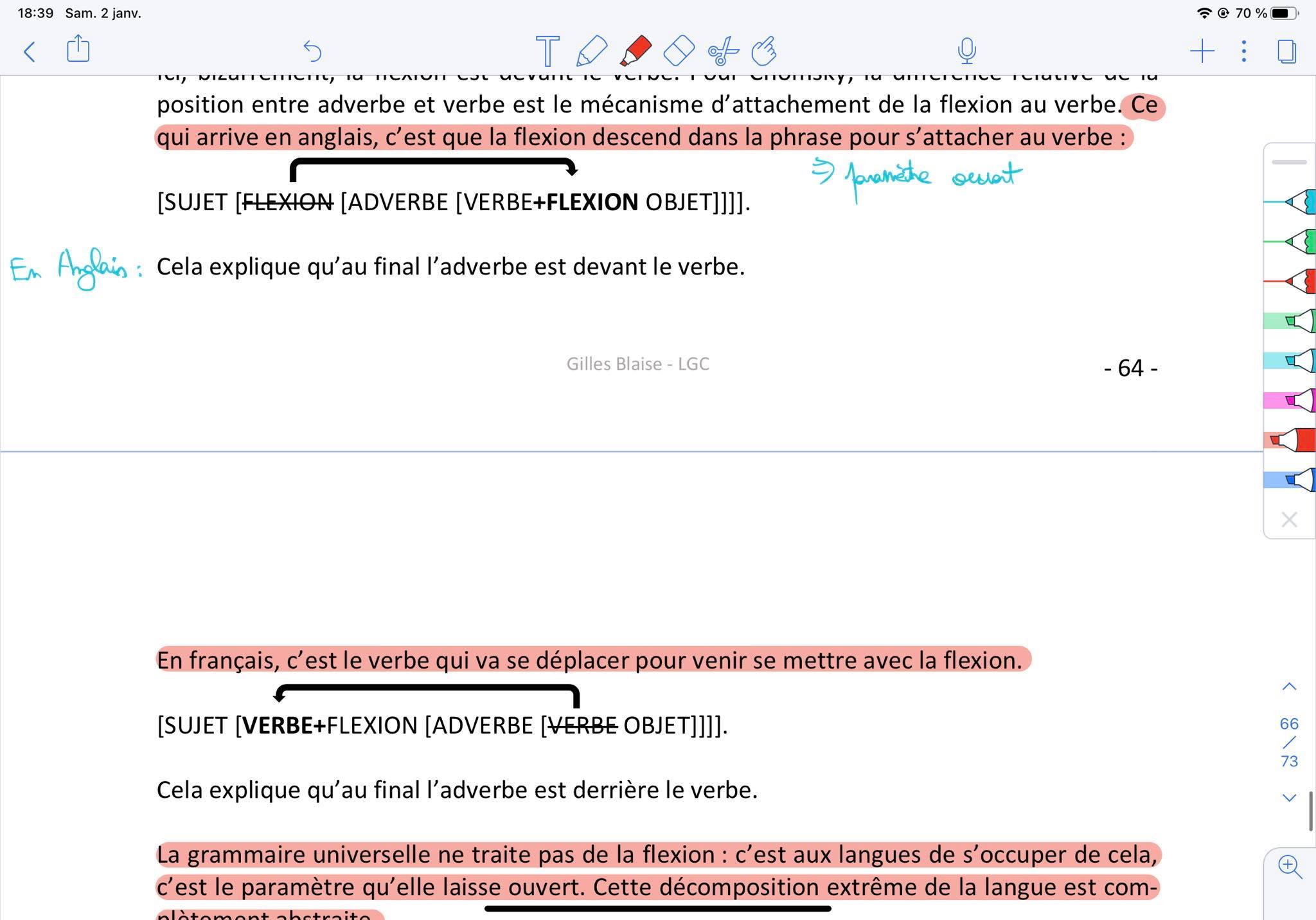Tap sentence "Cela explique… devant le verbe."
The width and height of the screenshot is (1316, 920).
click(x=450, y=267)
